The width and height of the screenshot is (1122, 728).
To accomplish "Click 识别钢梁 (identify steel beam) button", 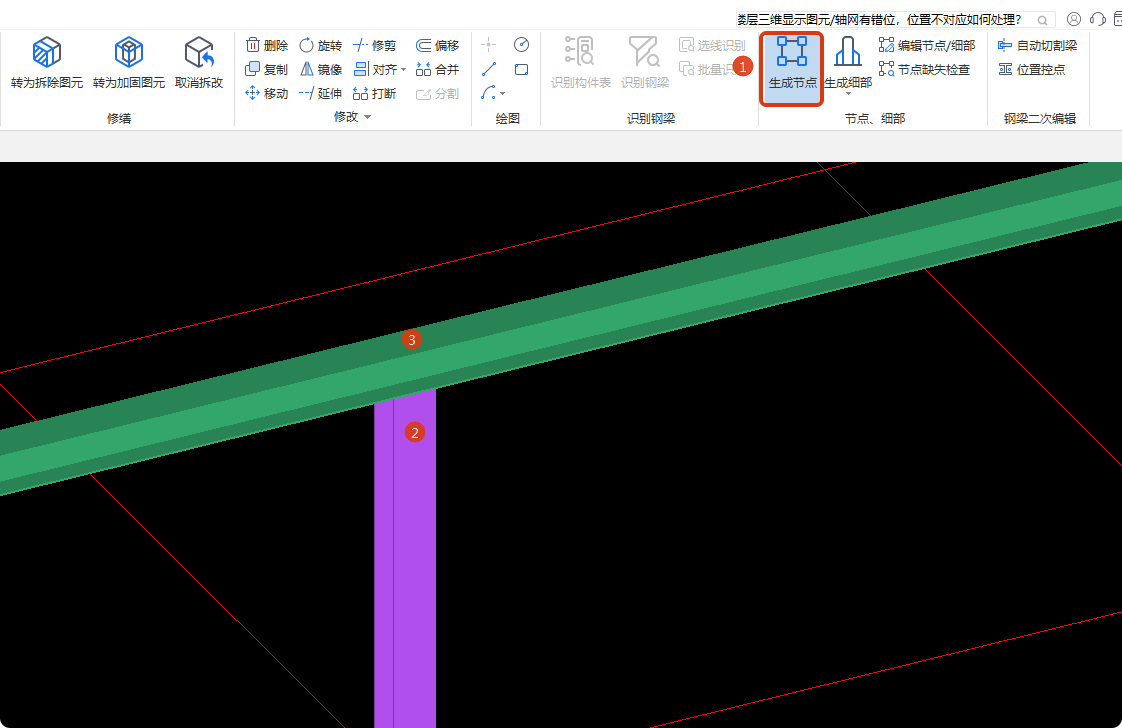I will [x=645, y=63].
